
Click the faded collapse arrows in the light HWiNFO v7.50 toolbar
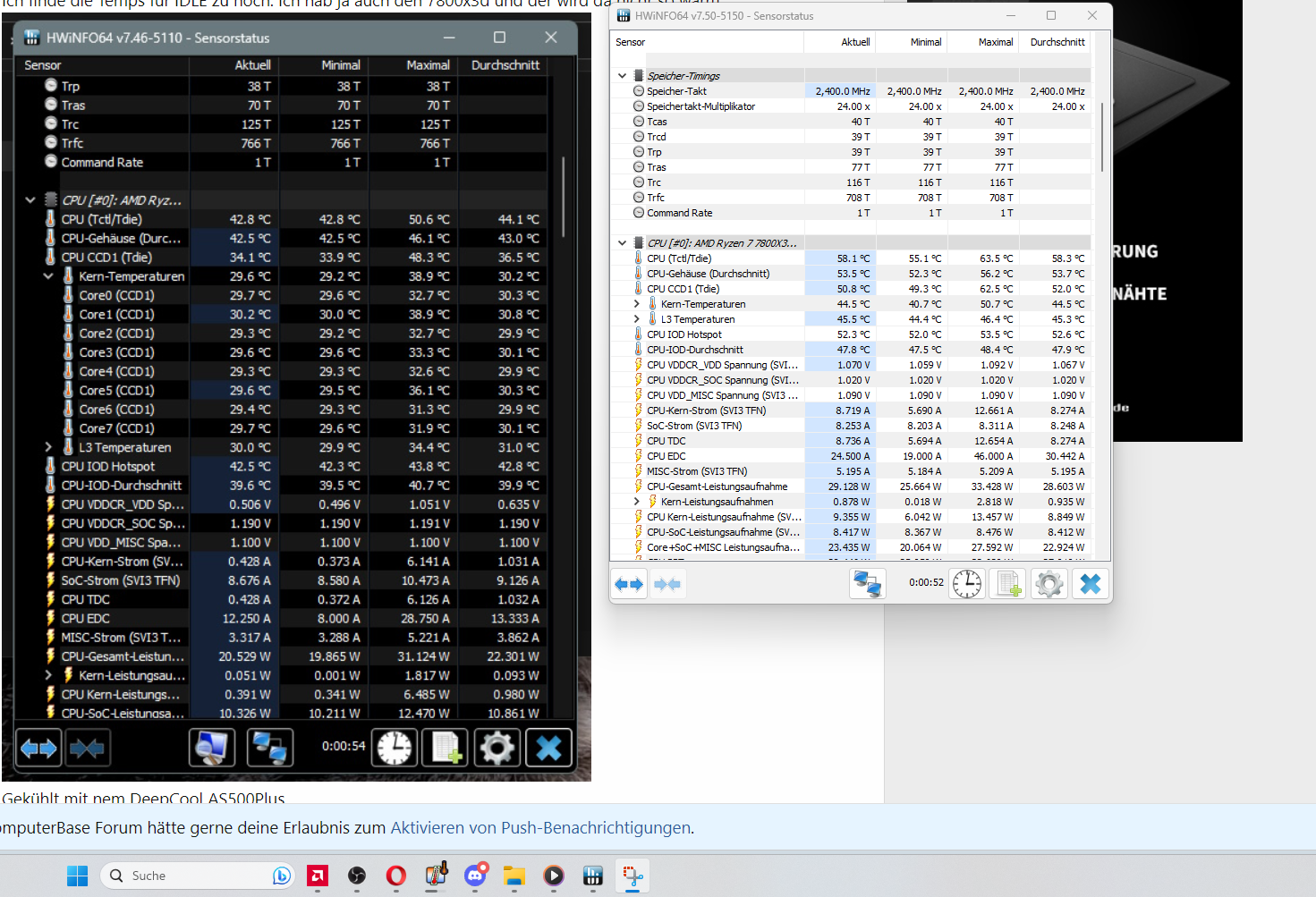[667, 584]
